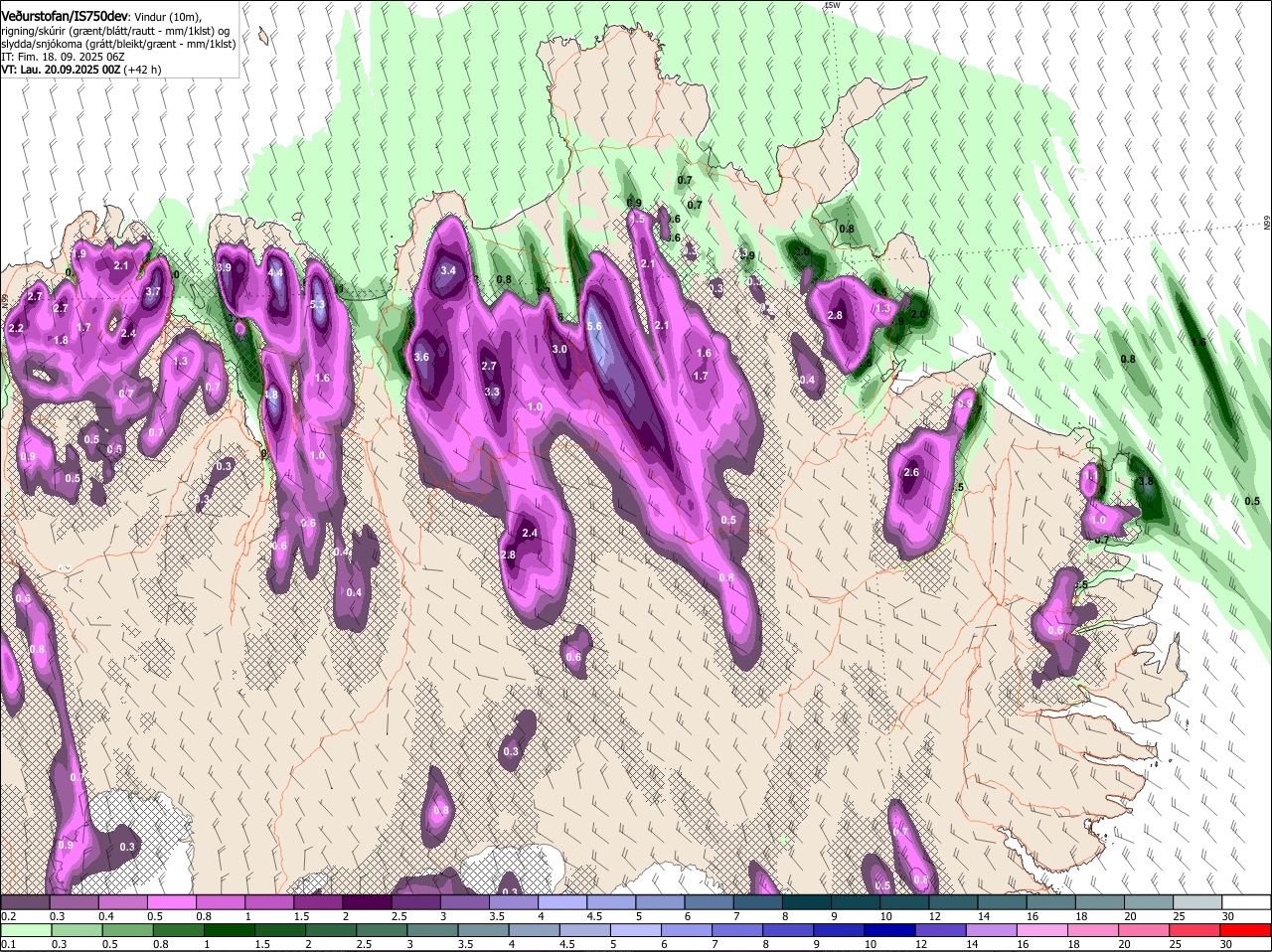Click the 2.6 precipitation value on the map
Screen dimensions: 1272x952
coord(911,472)
